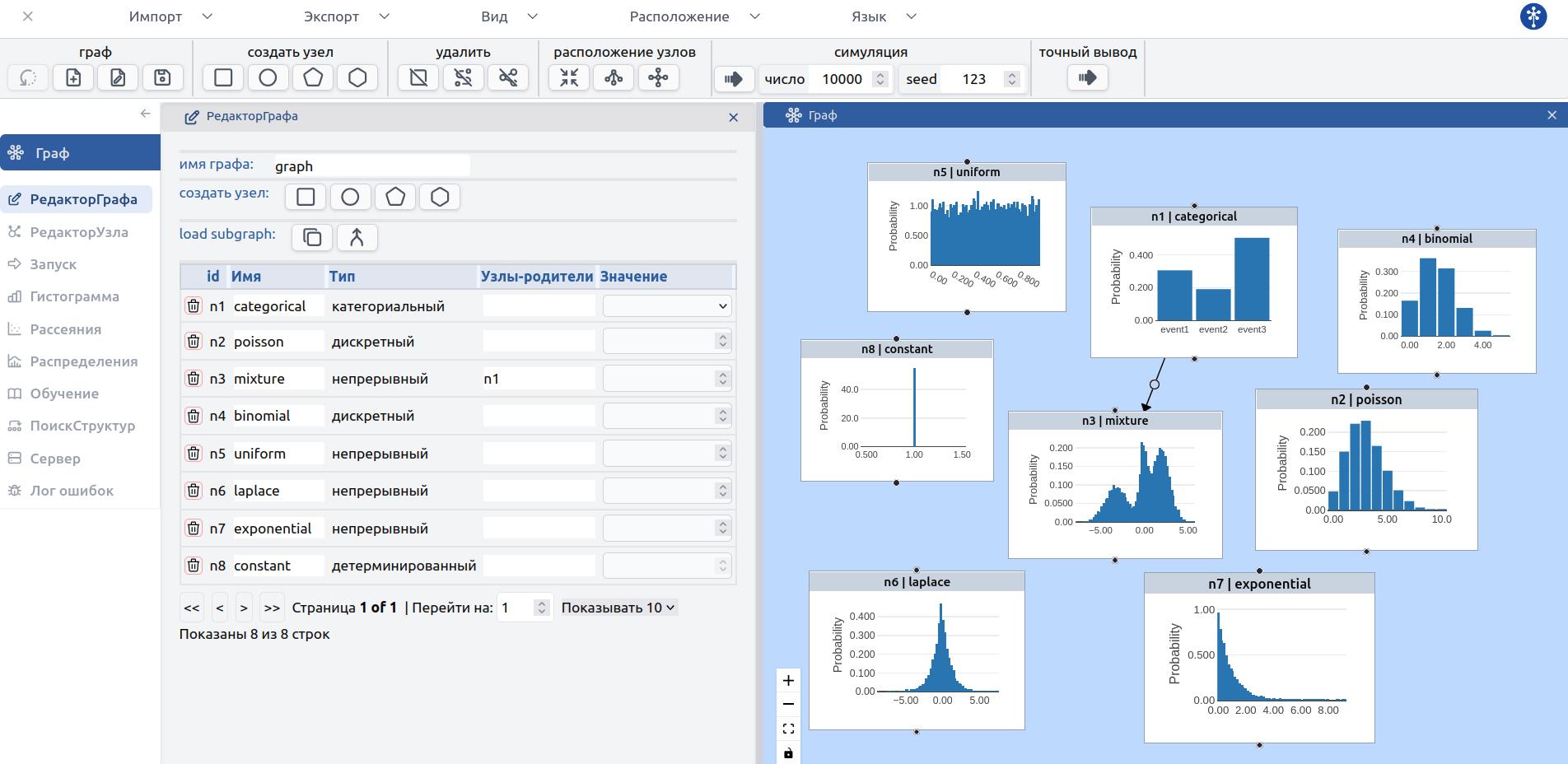
Task: Open the value dropdown for n1 categorical
Action: (x=666, y=306)
